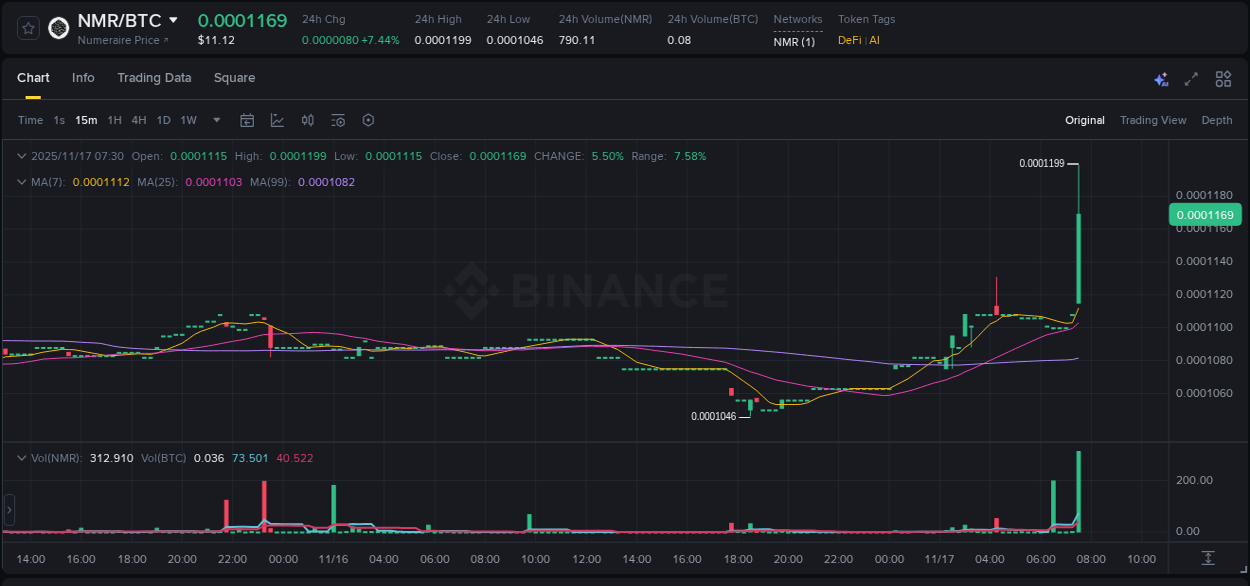
Task: Open the extra timeframes dropdown arrow
Action: click(215, 120)
